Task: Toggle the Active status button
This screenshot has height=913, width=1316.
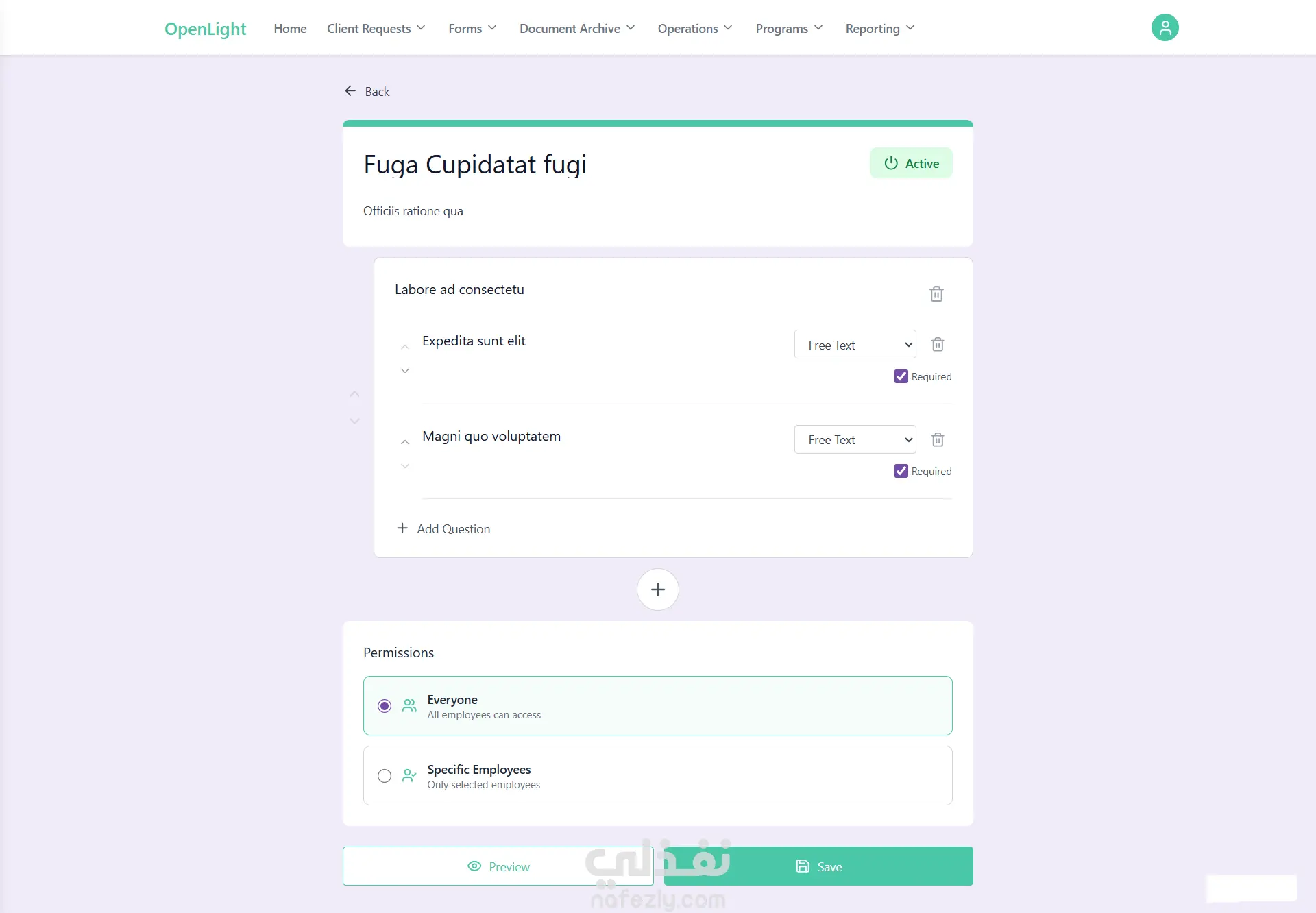Action: pos(911,163)
